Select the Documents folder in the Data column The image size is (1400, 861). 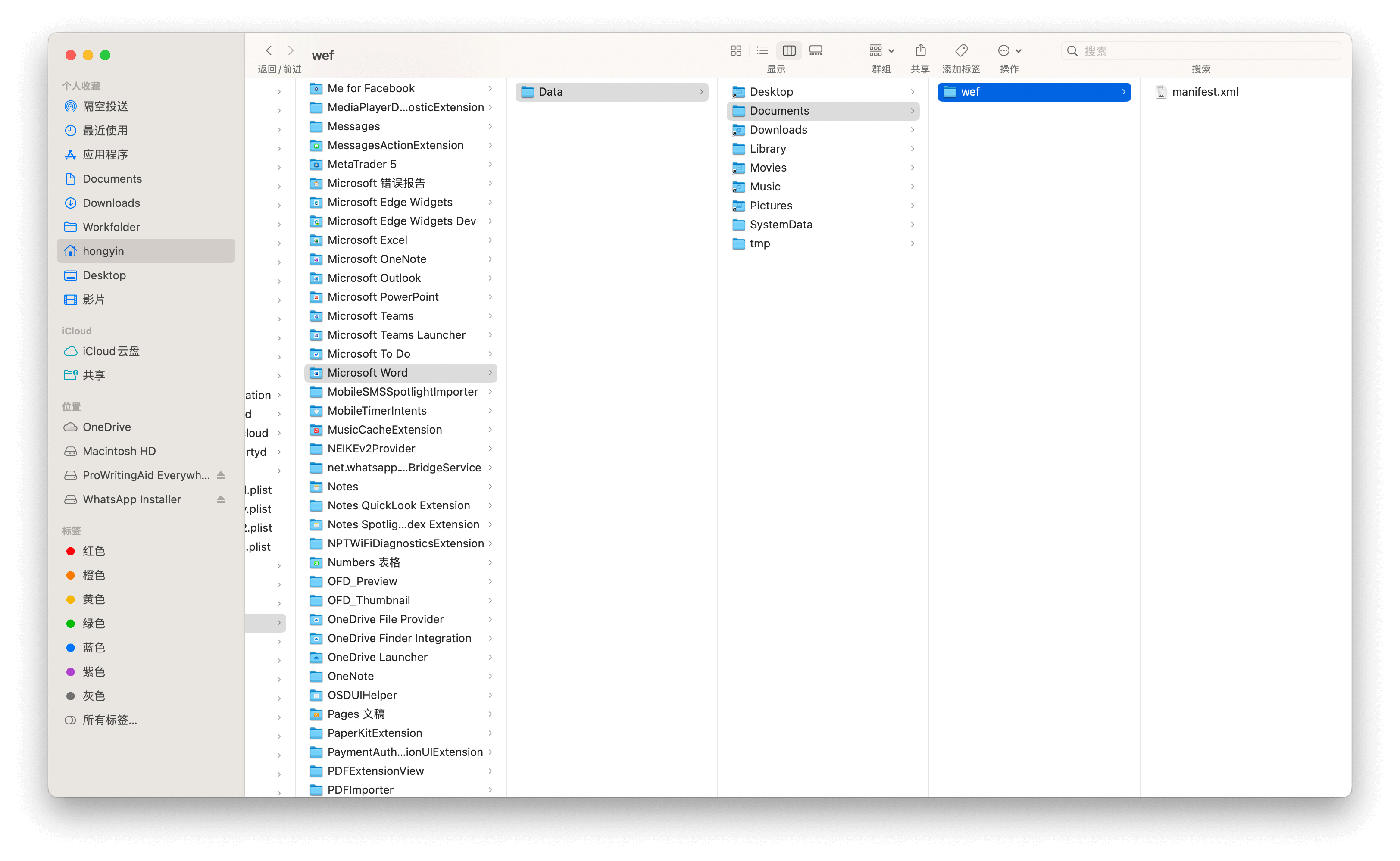(x=823, y=110)
